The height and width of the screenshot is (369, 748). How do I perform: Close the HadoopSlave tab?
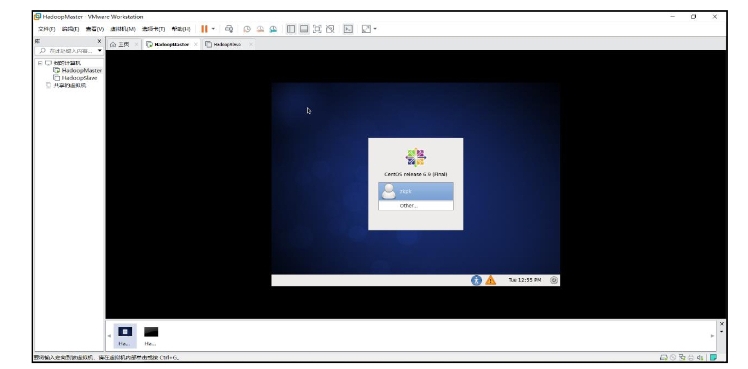coord(250,44)
